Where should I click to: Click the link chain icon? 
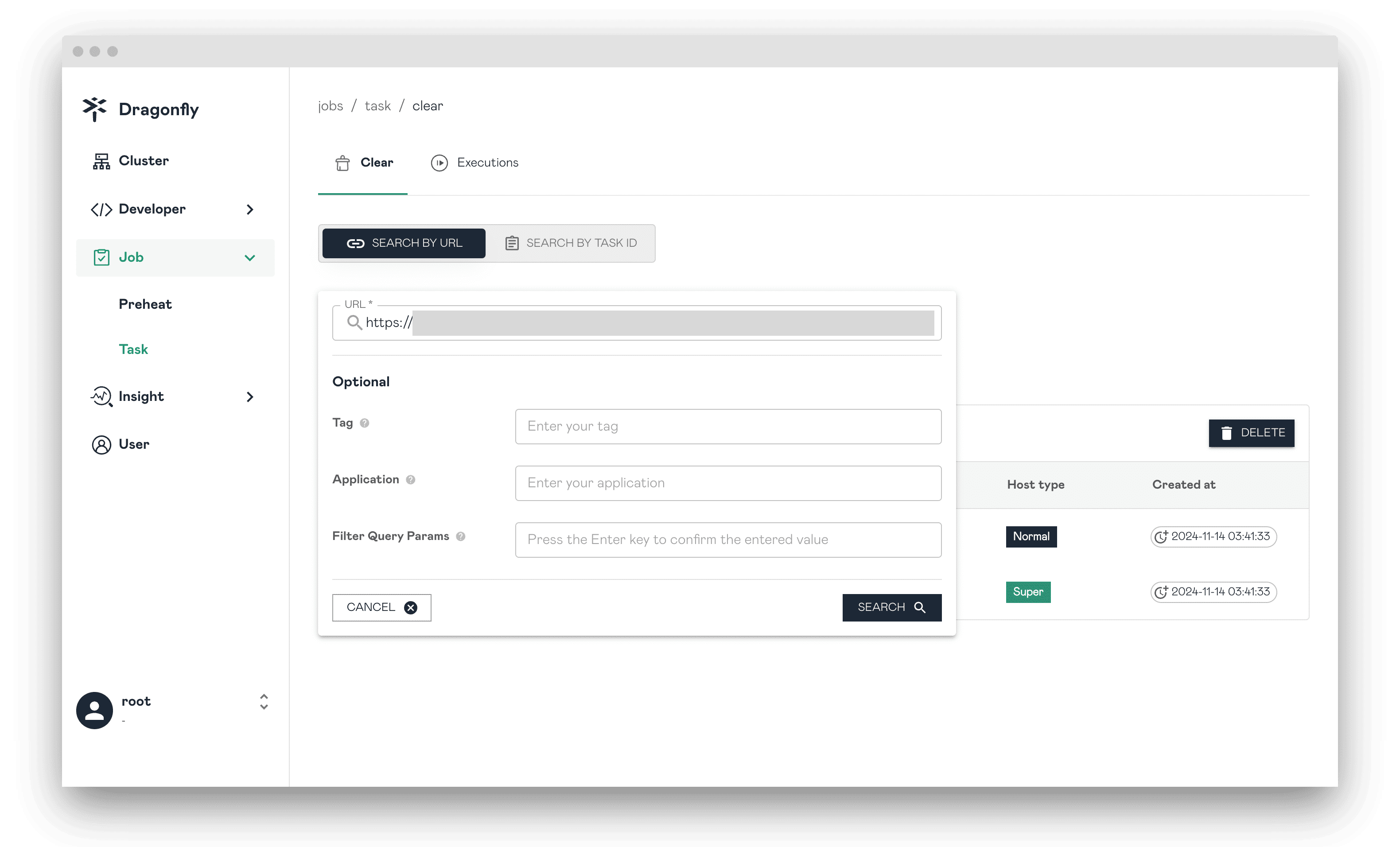point(356,243)
